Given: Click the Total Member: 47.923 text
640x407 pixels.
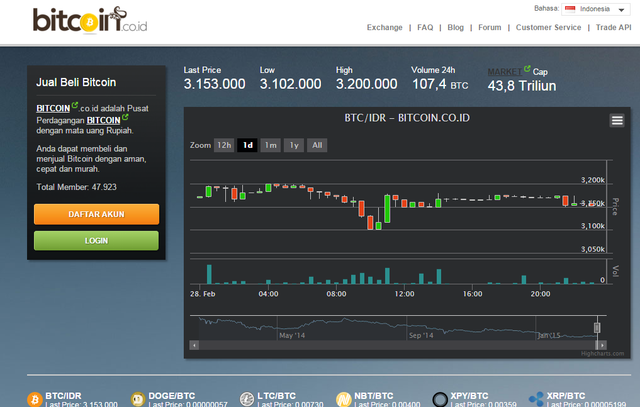Looking at the screenshot, I should (x=76, y=187).
